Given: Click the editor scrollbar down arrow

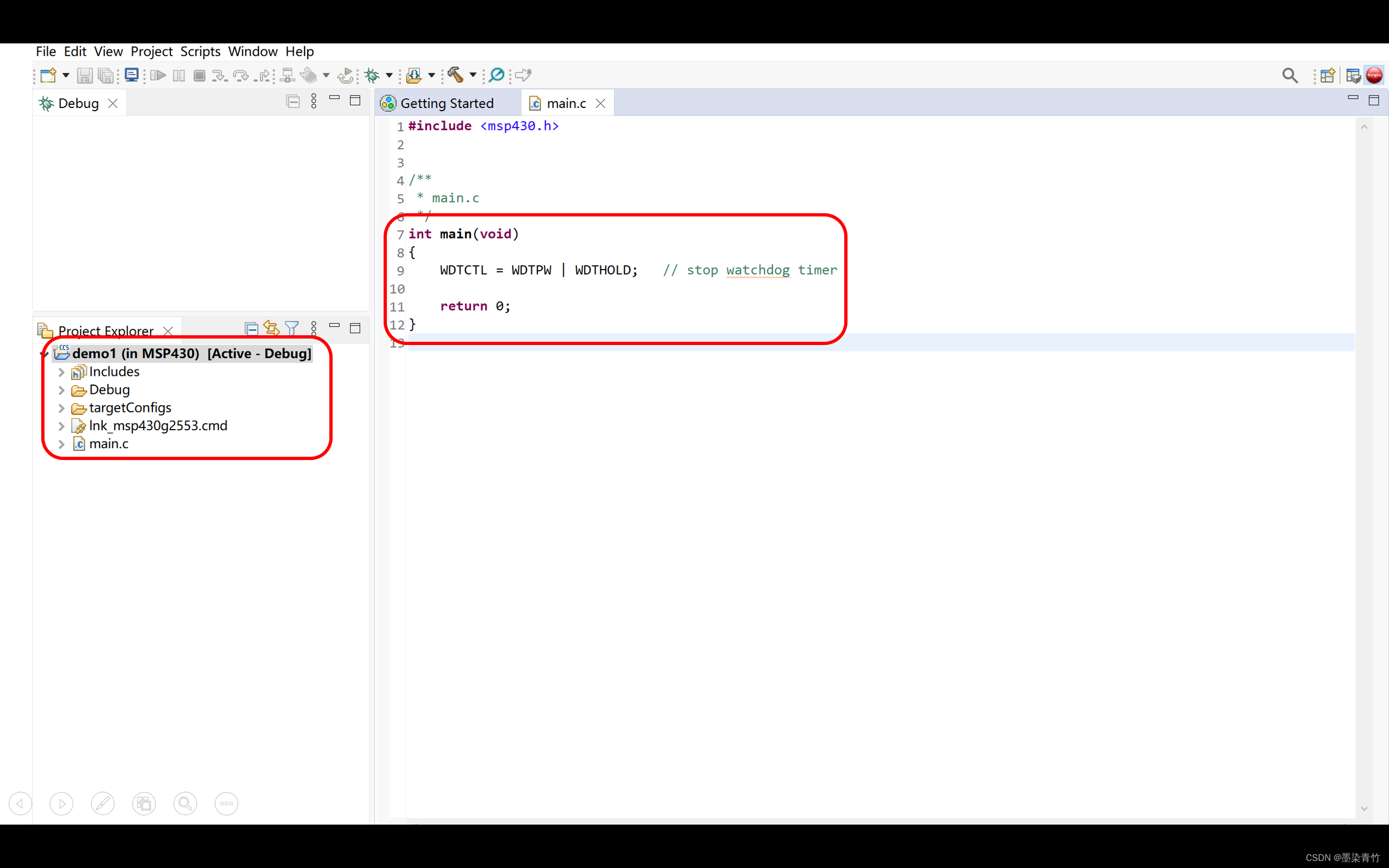Looking at the screenshot, I should click(1365, 808).
